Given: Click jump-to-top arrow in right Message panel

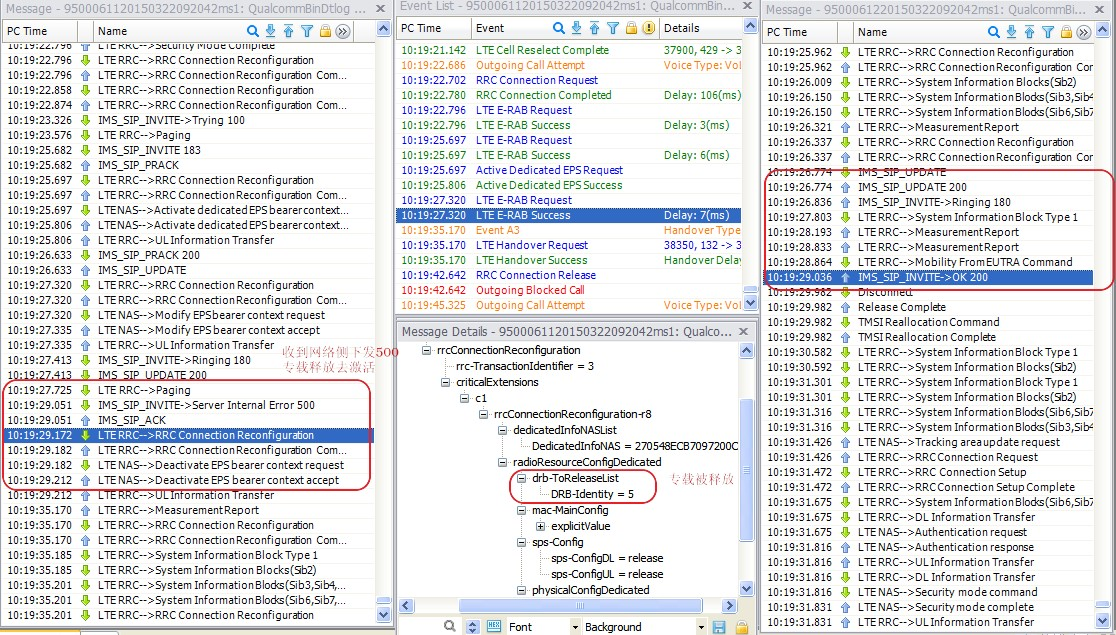Looking at the screenshot, I should (x=1030, y=32).
